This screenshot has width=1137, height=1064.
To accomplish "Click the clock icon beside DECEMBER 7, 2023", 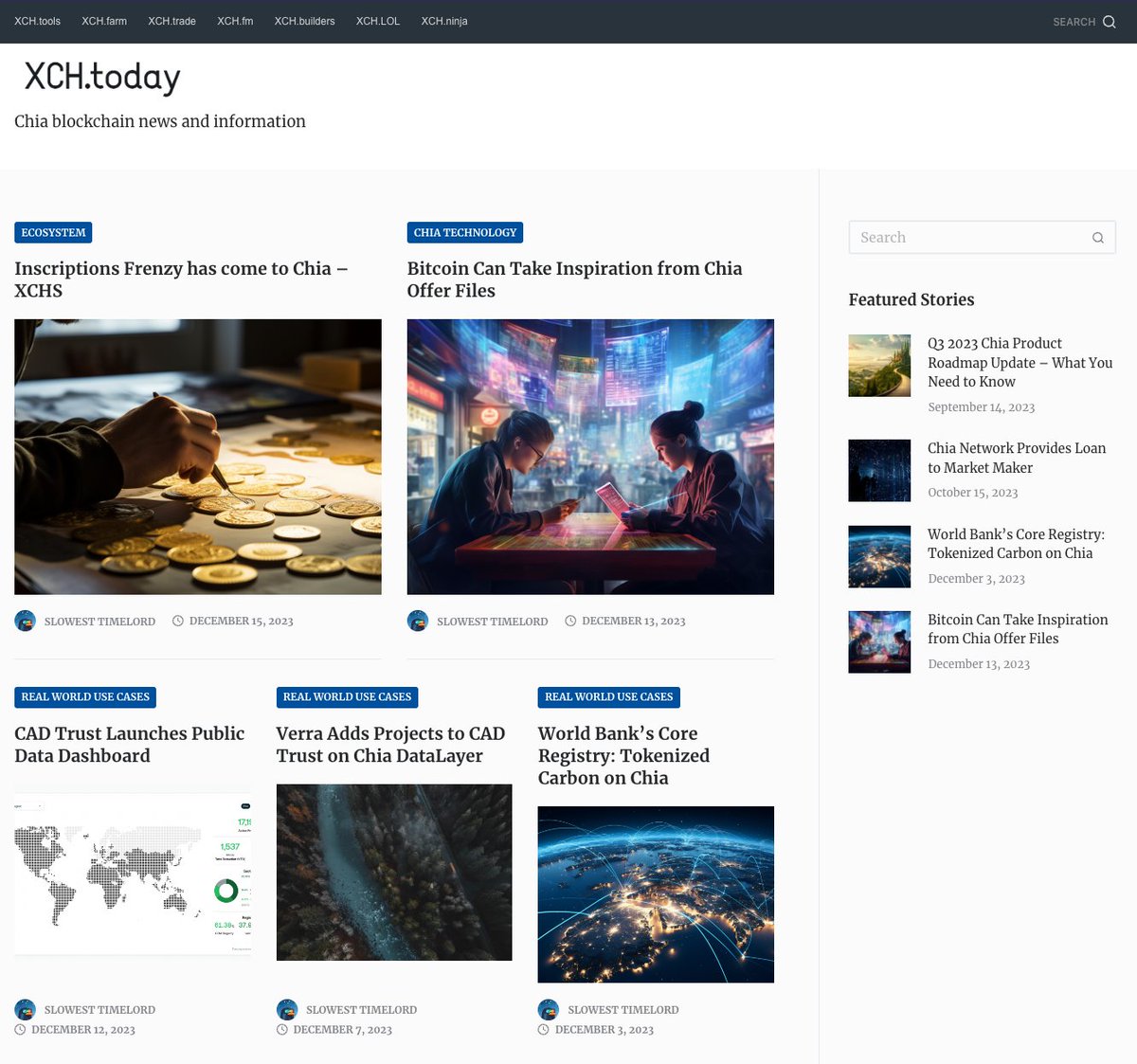I will pyautogui.click(x=281, y=1029).
